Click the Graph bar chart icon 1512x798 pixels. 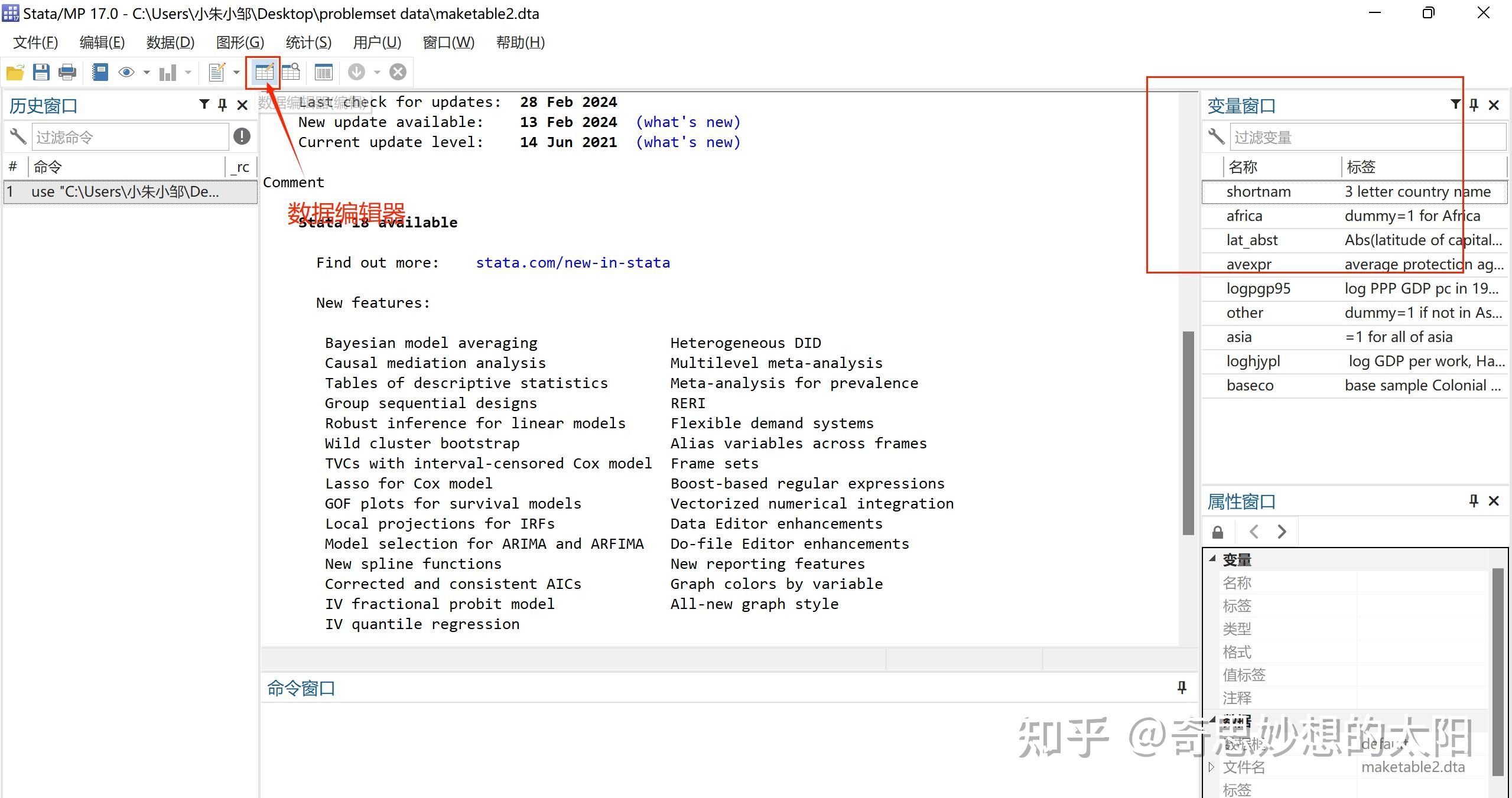click(x=168, y=73)
